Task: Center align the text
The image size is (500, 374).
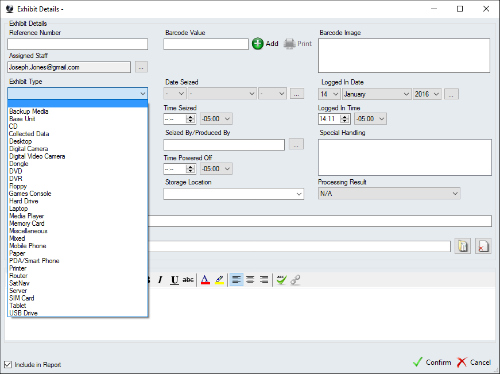Action: 250,280
